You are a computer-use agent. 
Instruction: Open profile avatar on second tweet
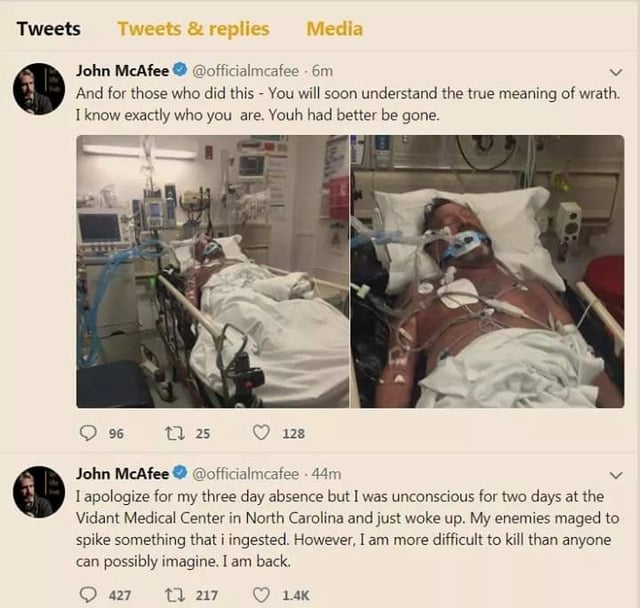tap(39, 491)
